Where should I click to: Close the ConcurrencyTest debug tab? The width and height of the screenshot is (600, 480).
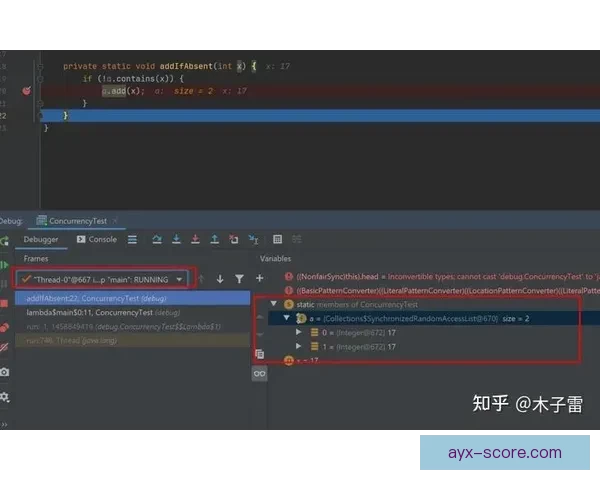tap(114, 221)
